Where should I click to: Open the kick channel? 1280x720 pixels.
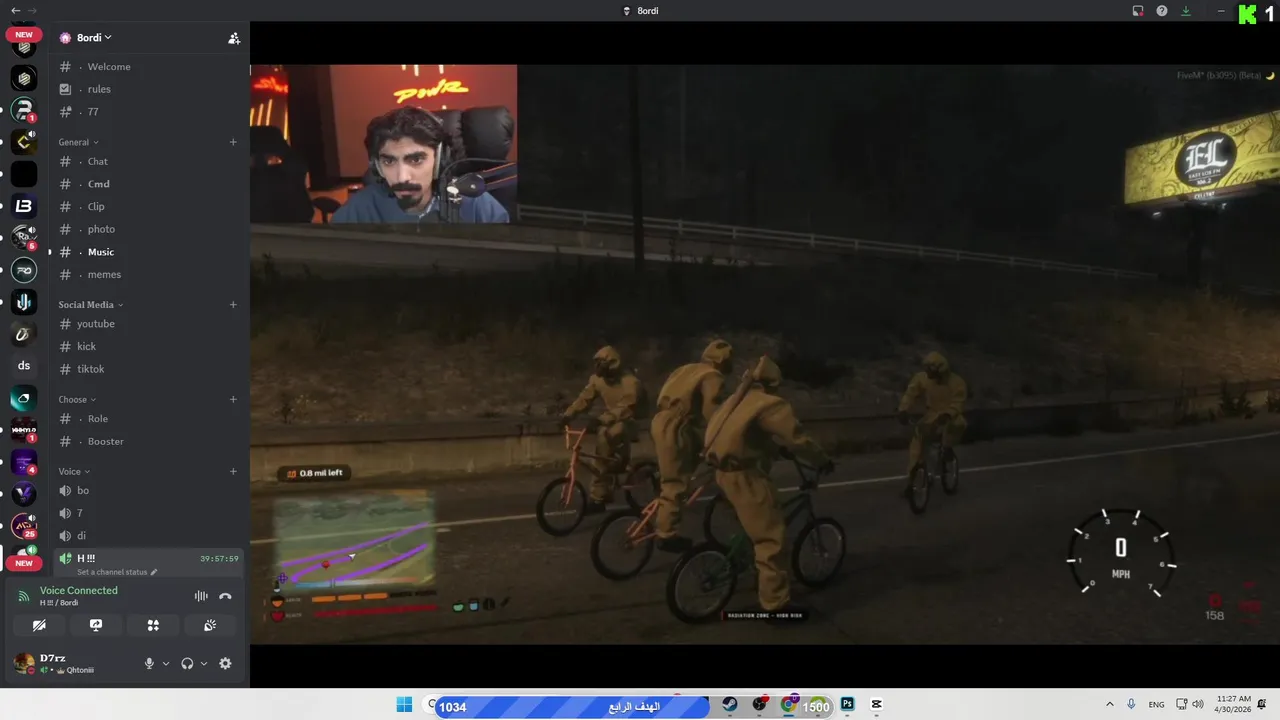(x=149, y=346)
